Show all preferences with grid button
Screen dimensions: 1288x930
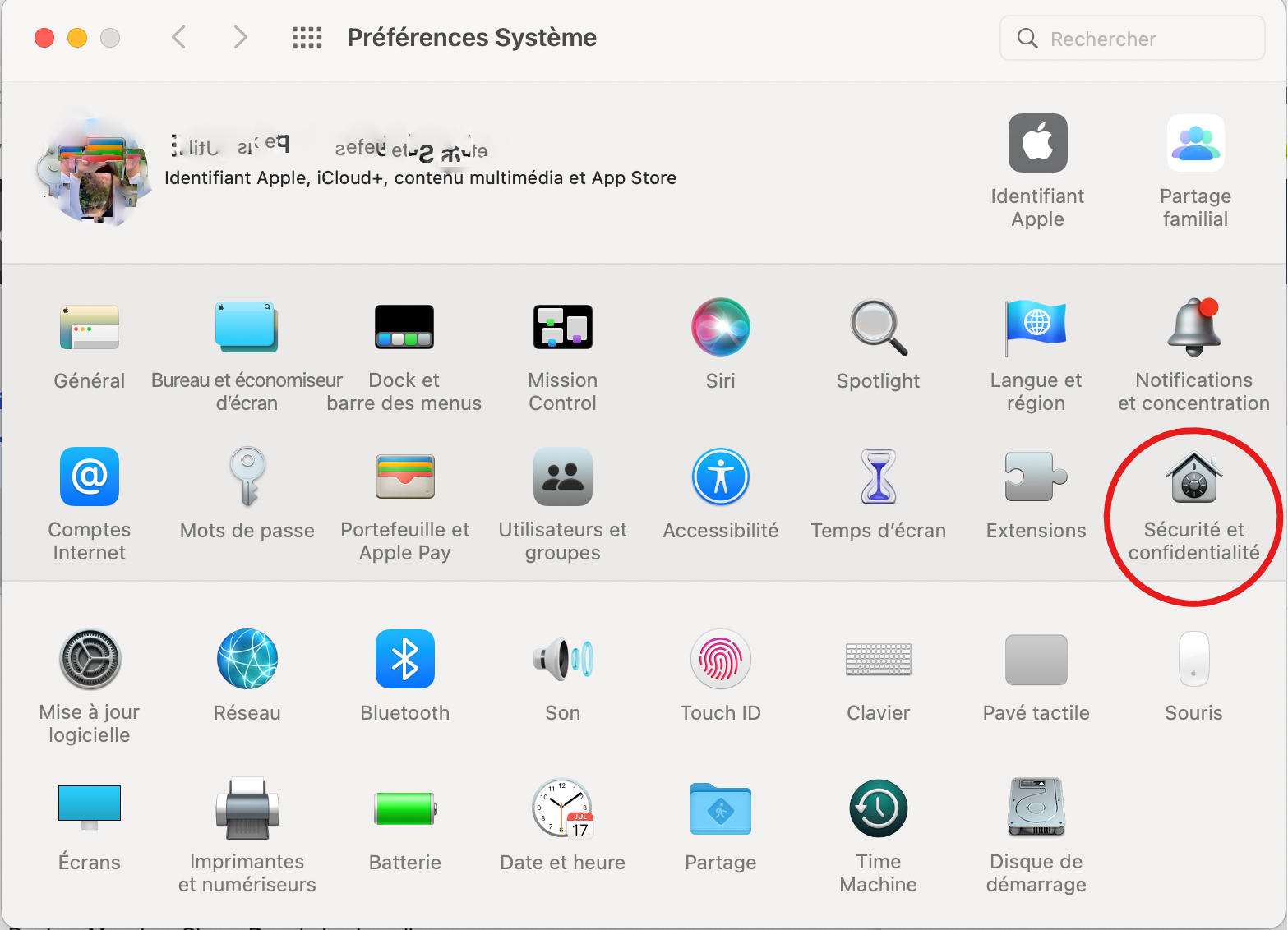pos(307,38)
